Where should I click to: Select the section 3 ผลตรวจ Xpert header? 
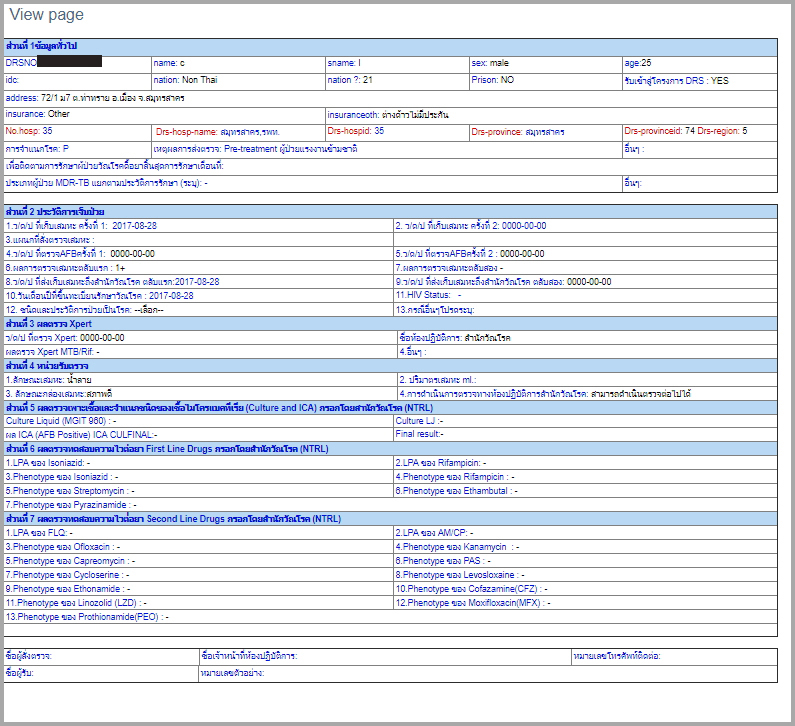click(x=51, y=324)
